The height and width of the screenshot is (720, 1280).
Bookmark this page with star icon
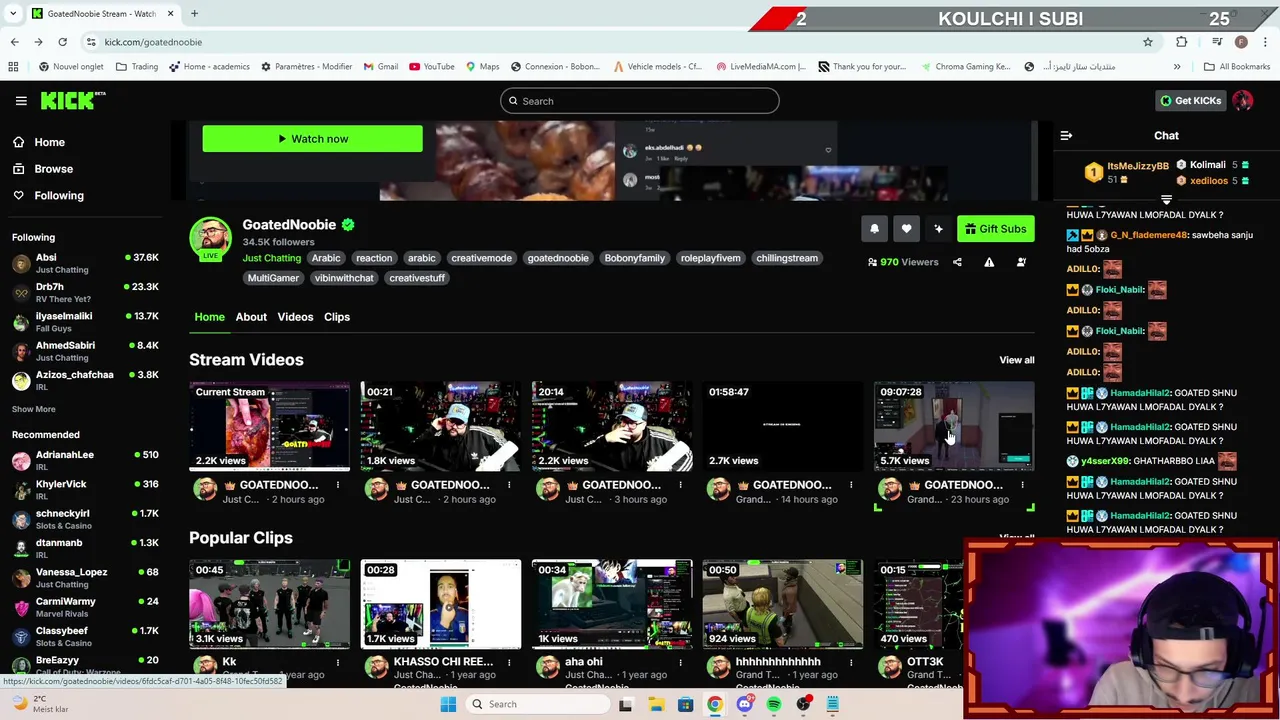[x=1148, y=42]
